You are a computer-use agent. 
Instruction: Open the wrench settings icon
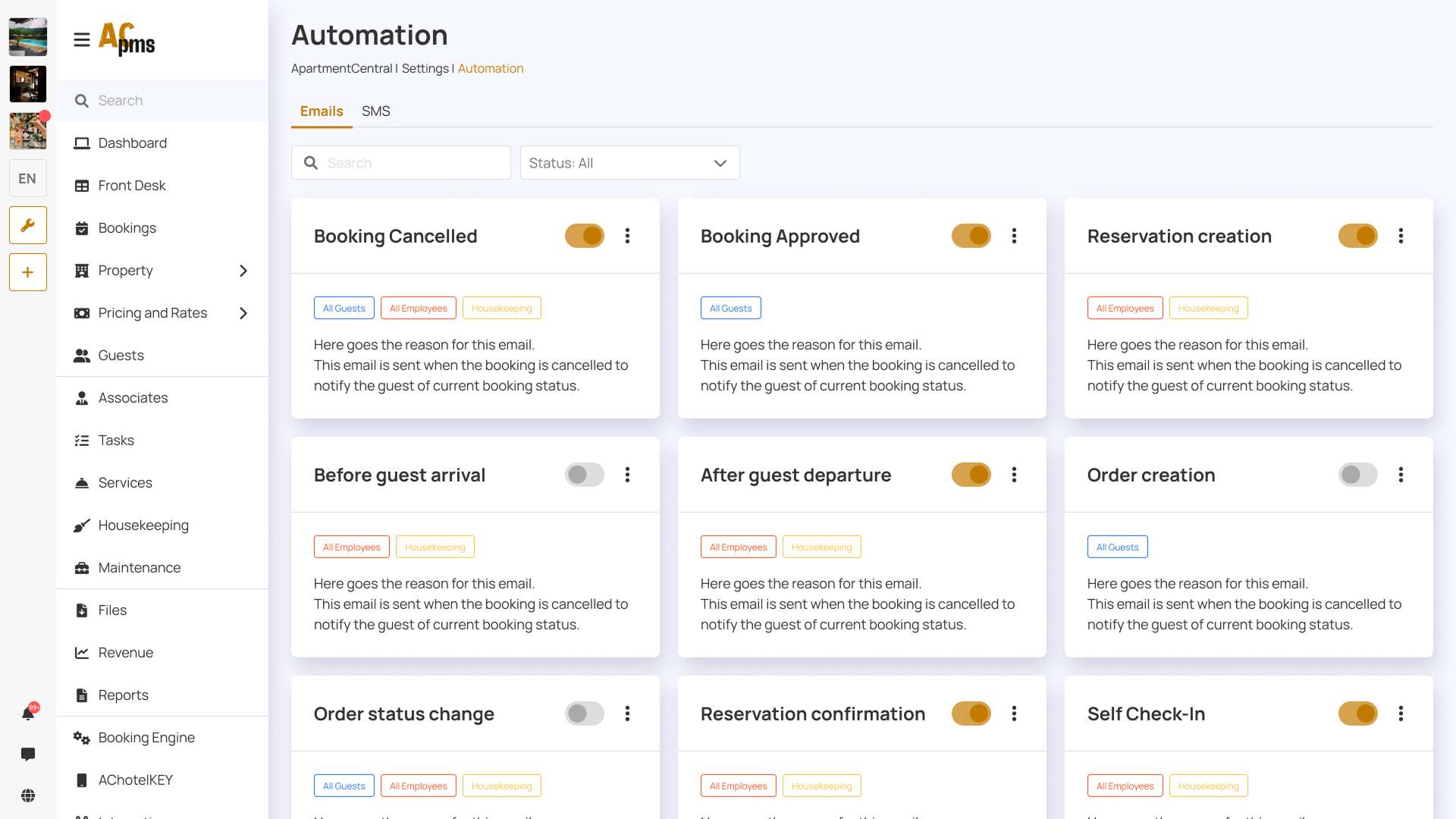[28, 225]
